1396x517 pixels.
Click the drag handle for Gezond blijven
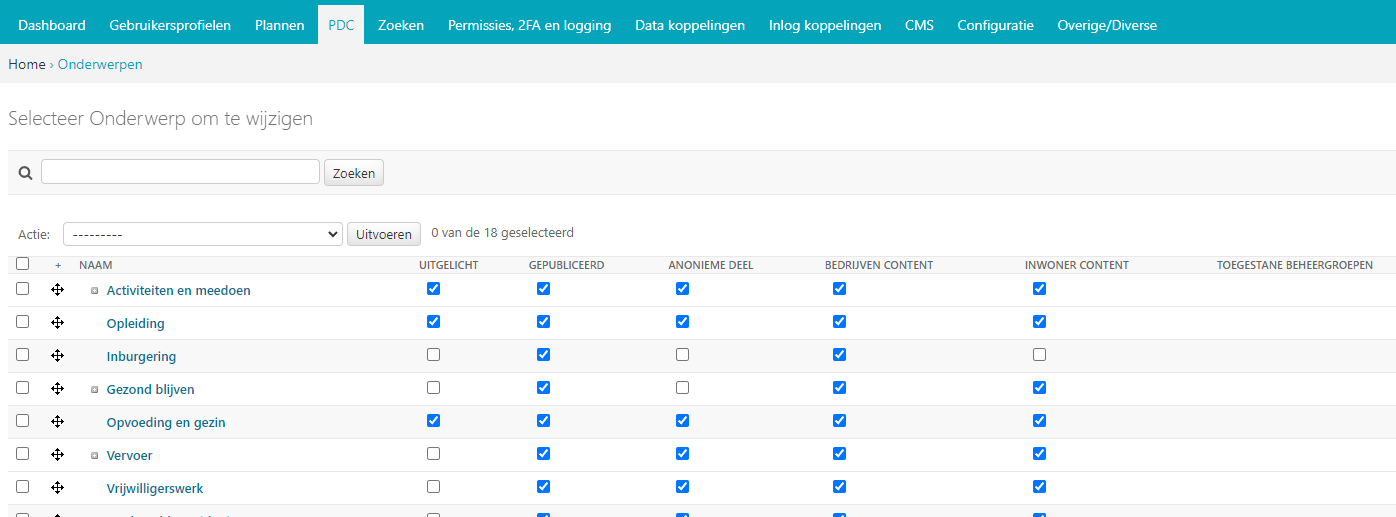(x=58, y=389)
